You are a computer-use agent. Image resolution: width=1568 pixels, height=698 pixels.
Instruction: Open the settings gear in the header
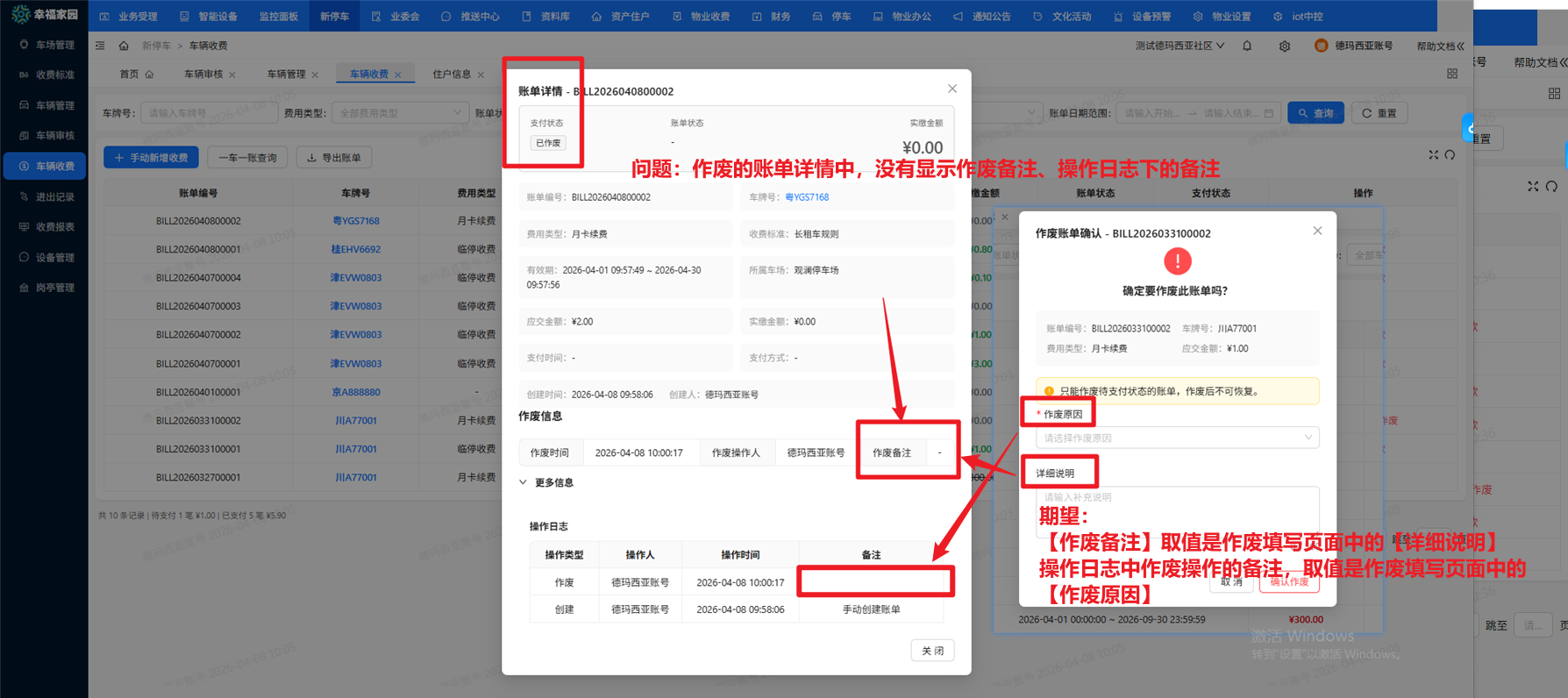pos(1285,46)
